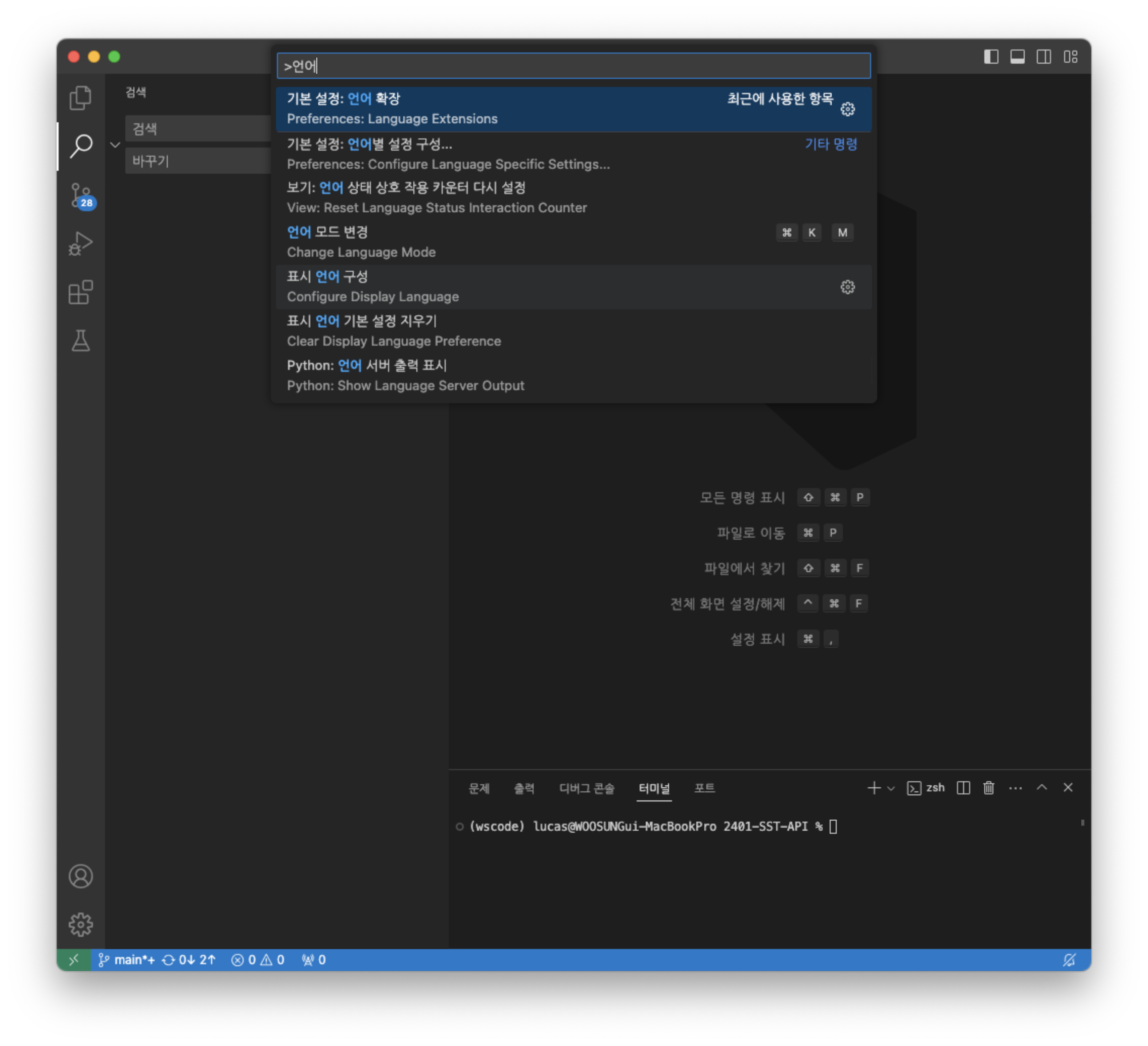Split the terminal pane
This screenshot has height=1046, width=1148.
pos(963,787)
